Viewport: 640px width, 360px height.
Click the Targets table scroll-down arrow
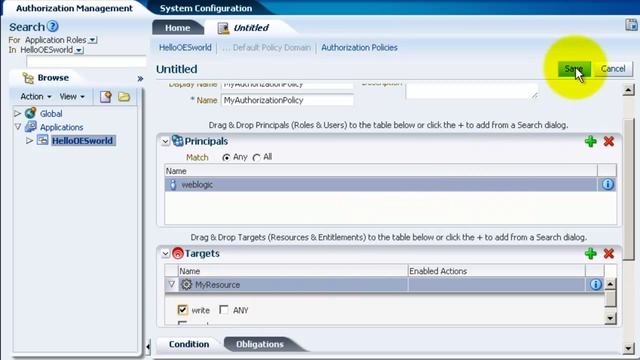(610, 318)
